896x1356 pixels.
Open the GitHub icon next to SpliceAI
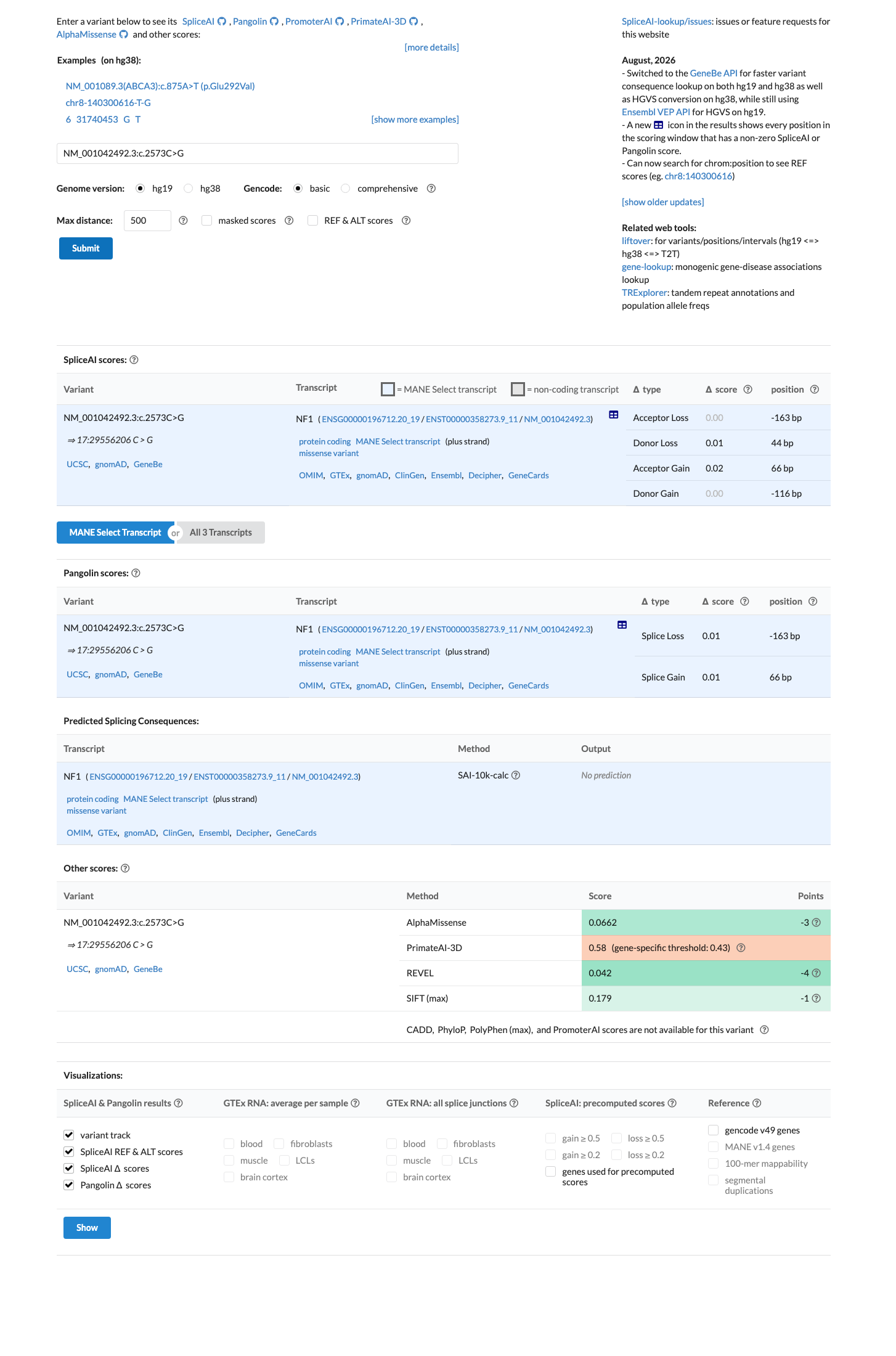222,22
